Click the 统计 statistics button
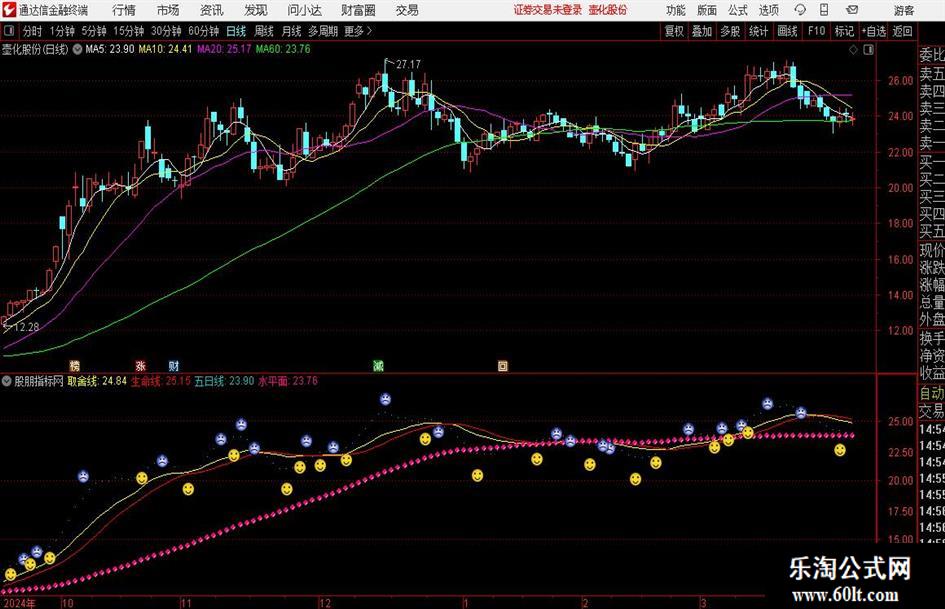Screen dimensions: 945x609 click(758, 31)
